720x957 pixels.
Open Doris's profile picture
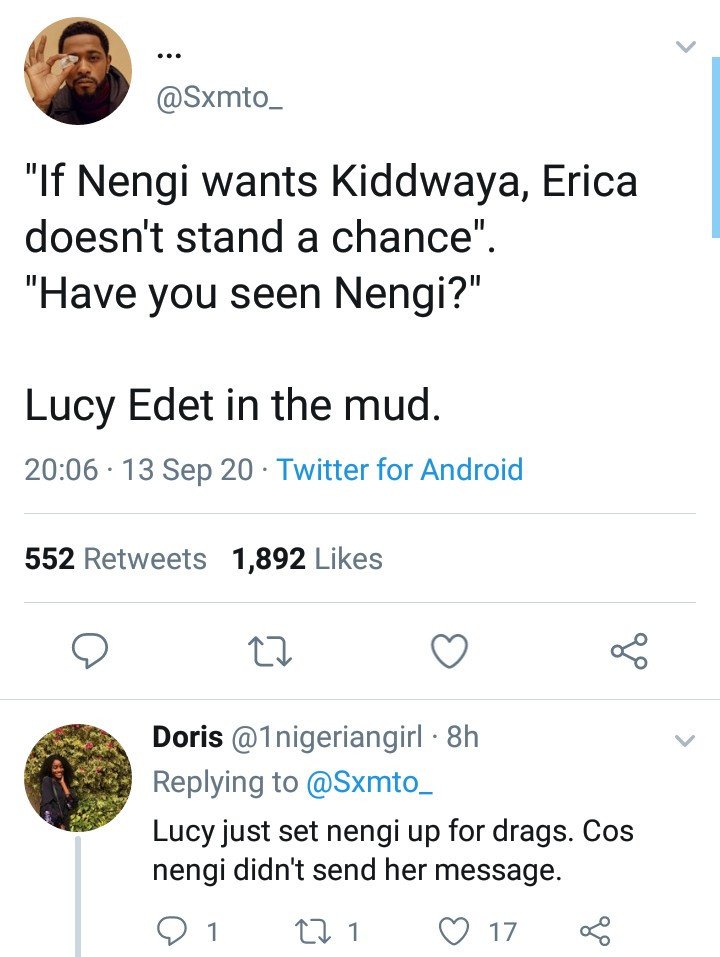pyautogui.click(x=78, y=778)
